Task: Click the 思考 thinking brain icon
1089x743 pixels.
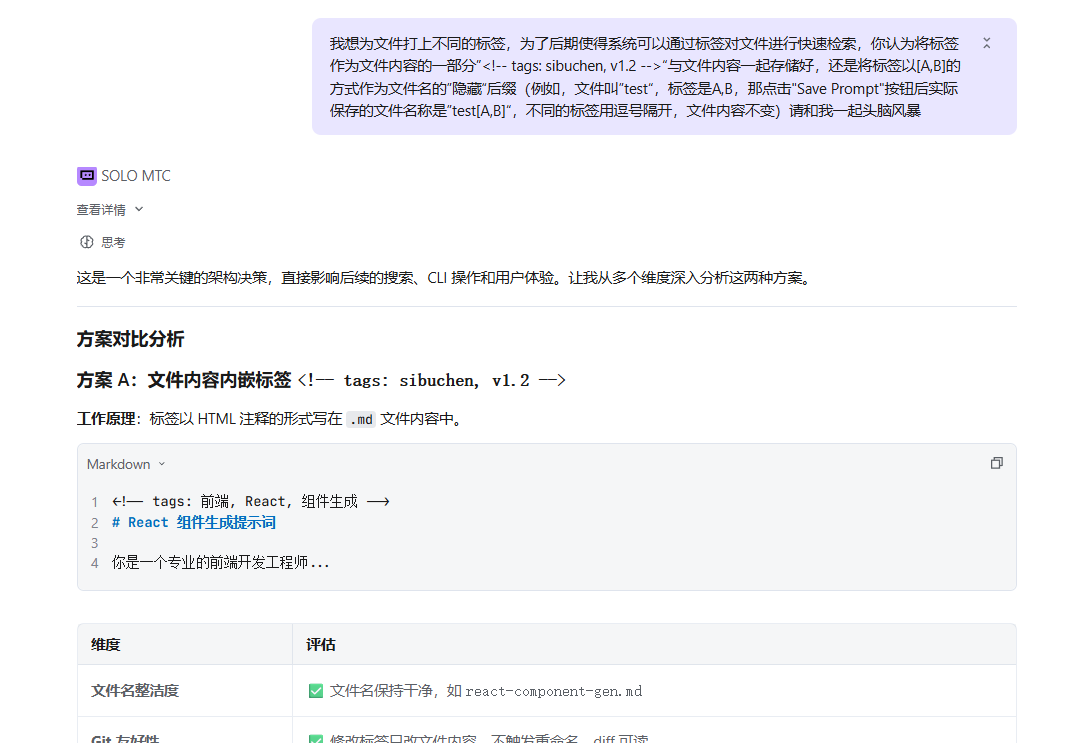Action: click(x=86, y=242)
